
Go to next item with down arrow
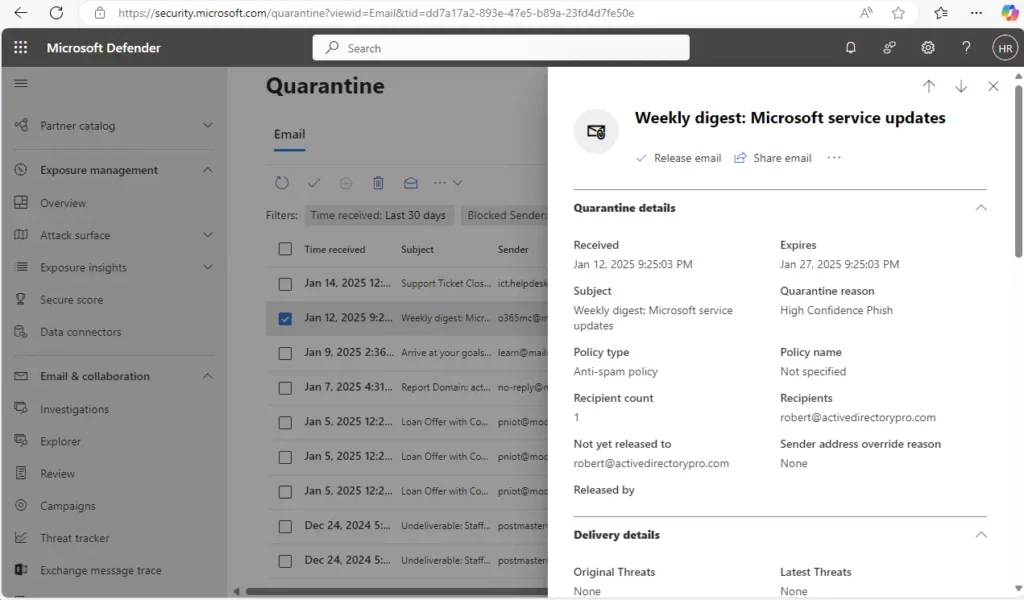coord(961,86)
